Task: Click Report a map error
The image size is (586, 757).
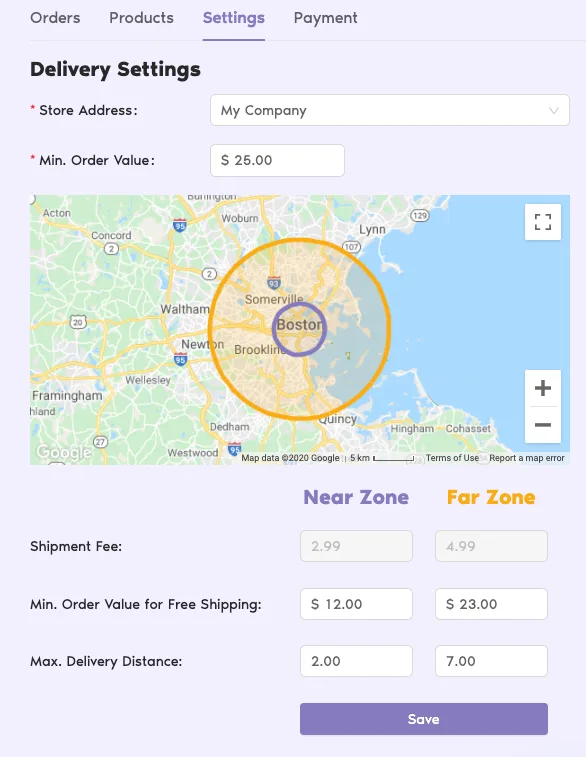Action: [x=527, y=458]
